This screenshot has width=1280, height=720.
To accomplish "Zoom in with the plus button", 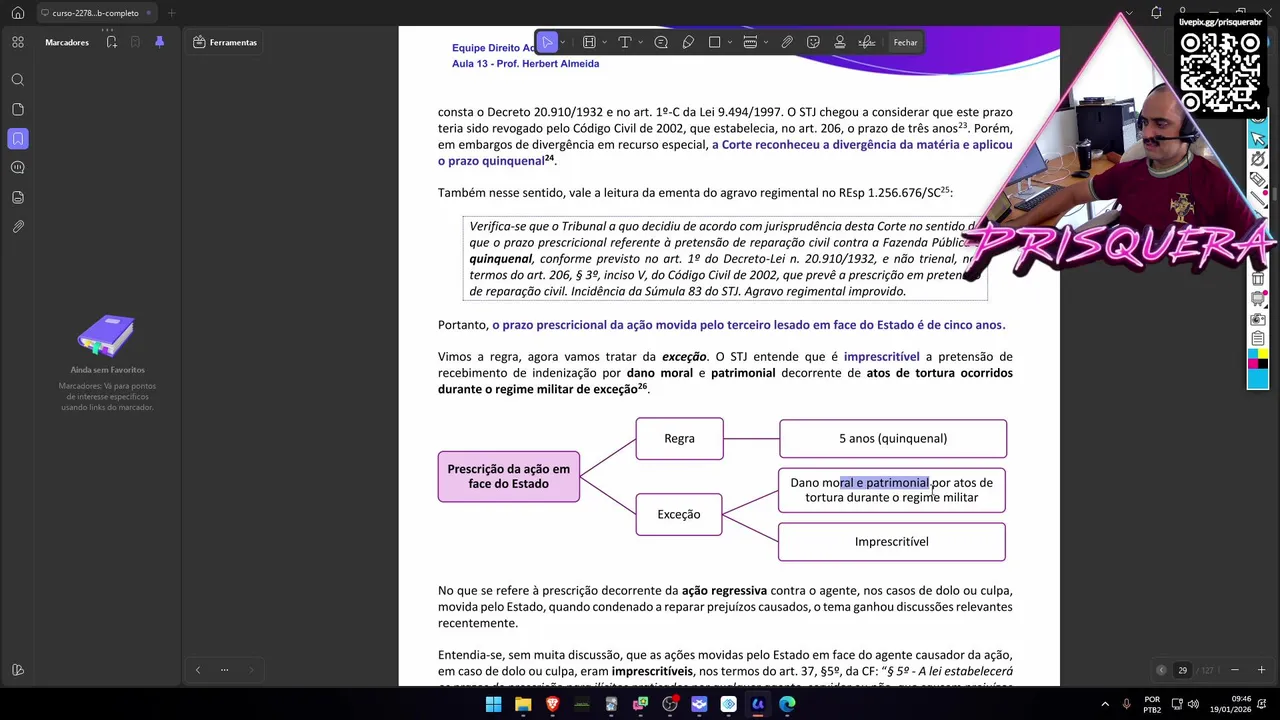I will point(1261,670).
